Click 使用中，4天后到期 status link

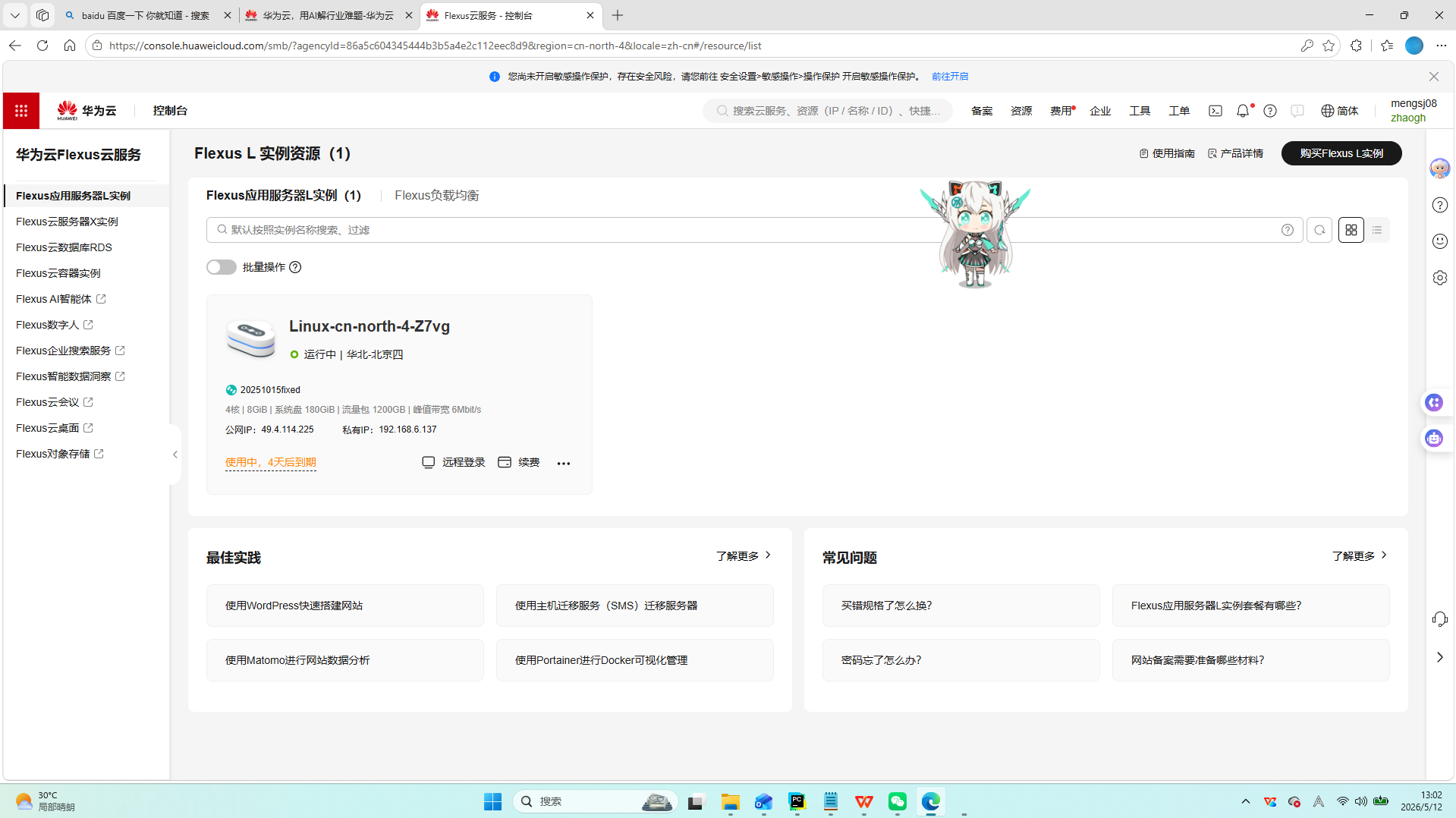(270, 463)
